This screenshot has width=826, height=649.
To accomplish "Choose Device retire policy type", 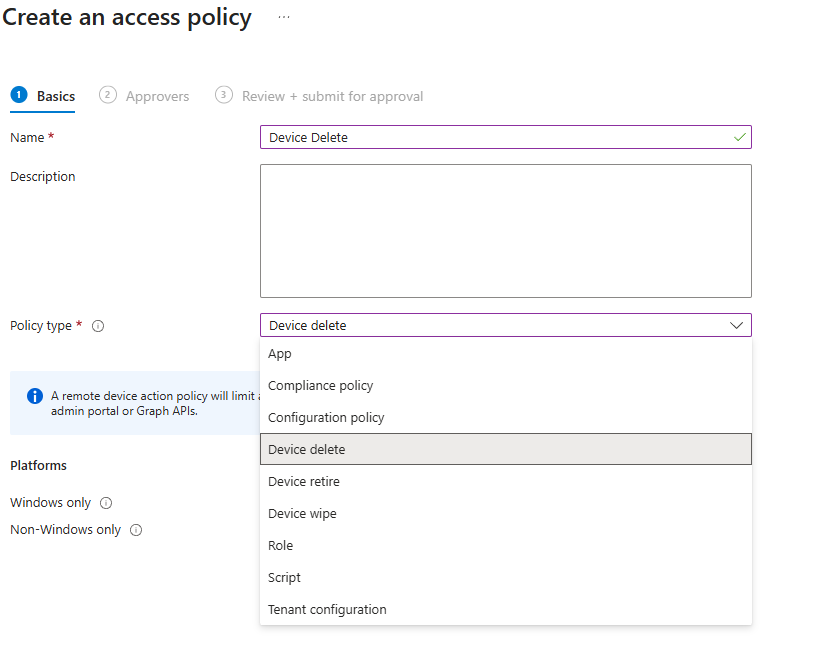I will (304, 482).
